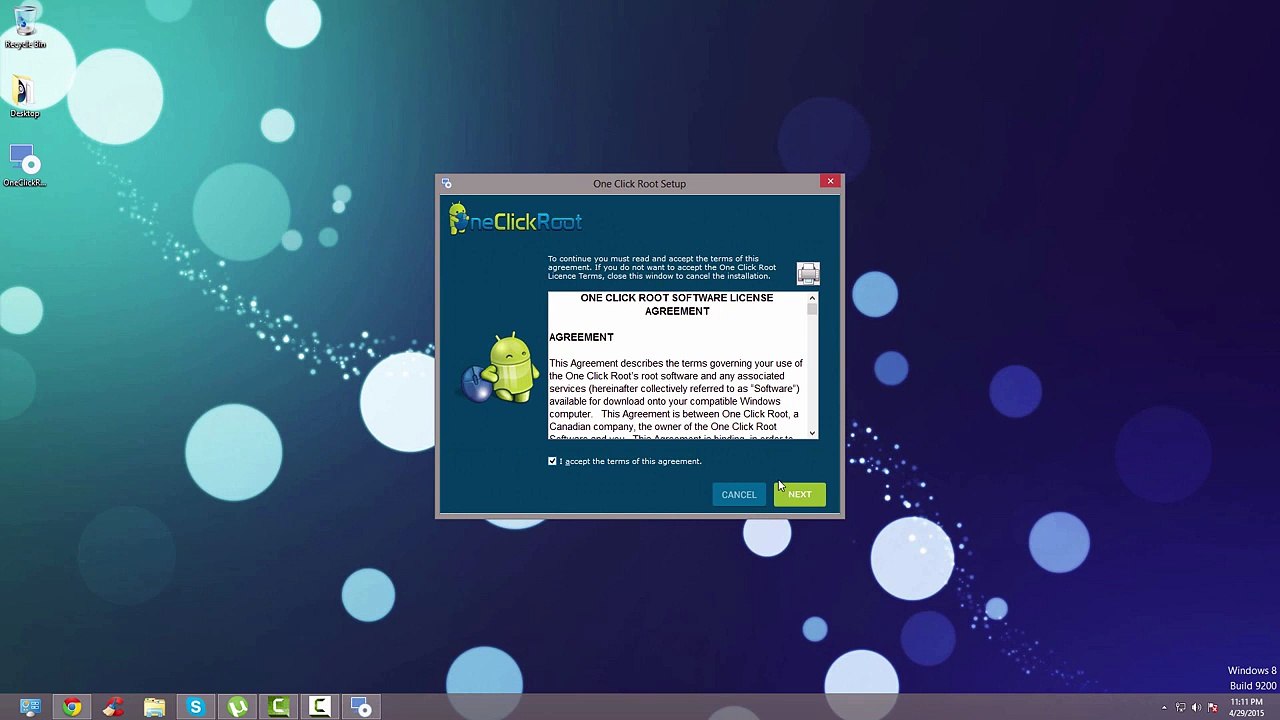The height and width of the screenshot is (720, 1280).
Task: Click the 'One Click Root Setup' title text
Action: click(639, 184)
